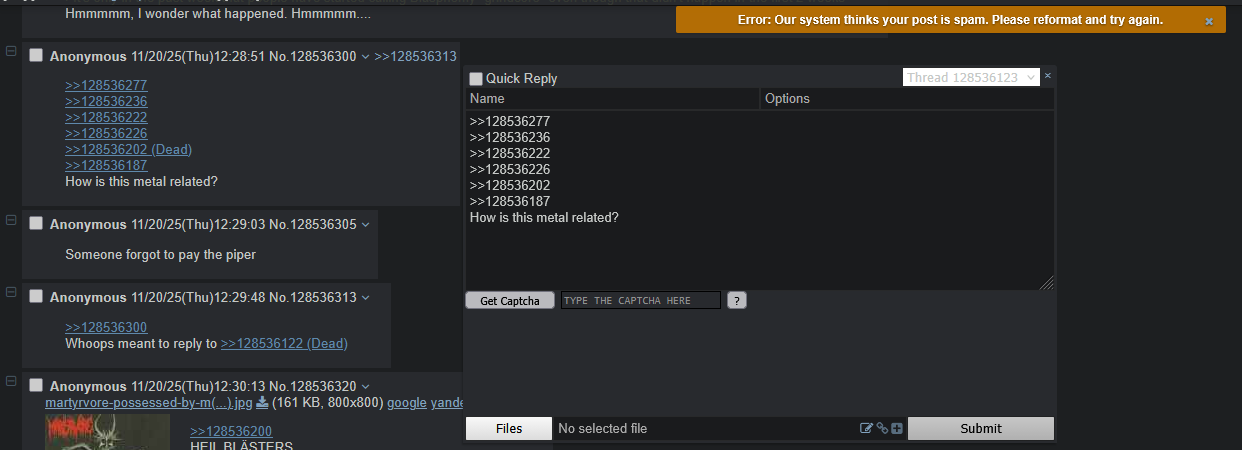
Task: Select checkbox for post No.128536300
Action: click(x=36, y=56)
